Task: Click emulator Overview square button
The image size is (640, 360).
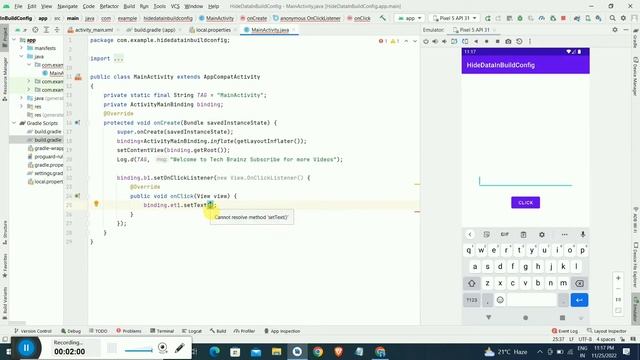Action: (x=498, y=41)
